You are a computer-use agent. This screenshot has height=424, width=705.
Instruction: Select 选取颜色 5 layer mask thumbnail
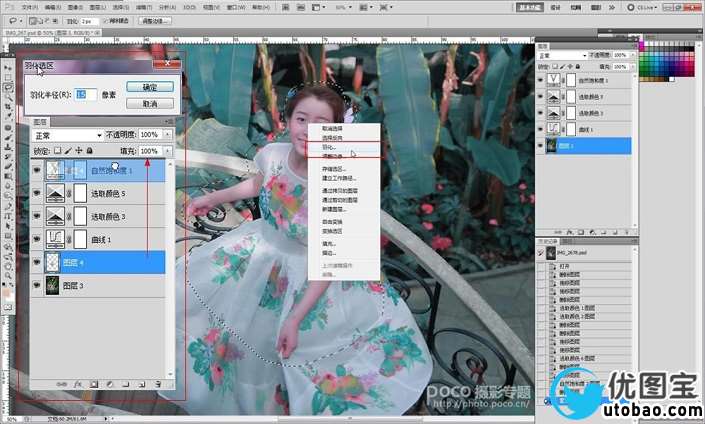coord(80,193)
